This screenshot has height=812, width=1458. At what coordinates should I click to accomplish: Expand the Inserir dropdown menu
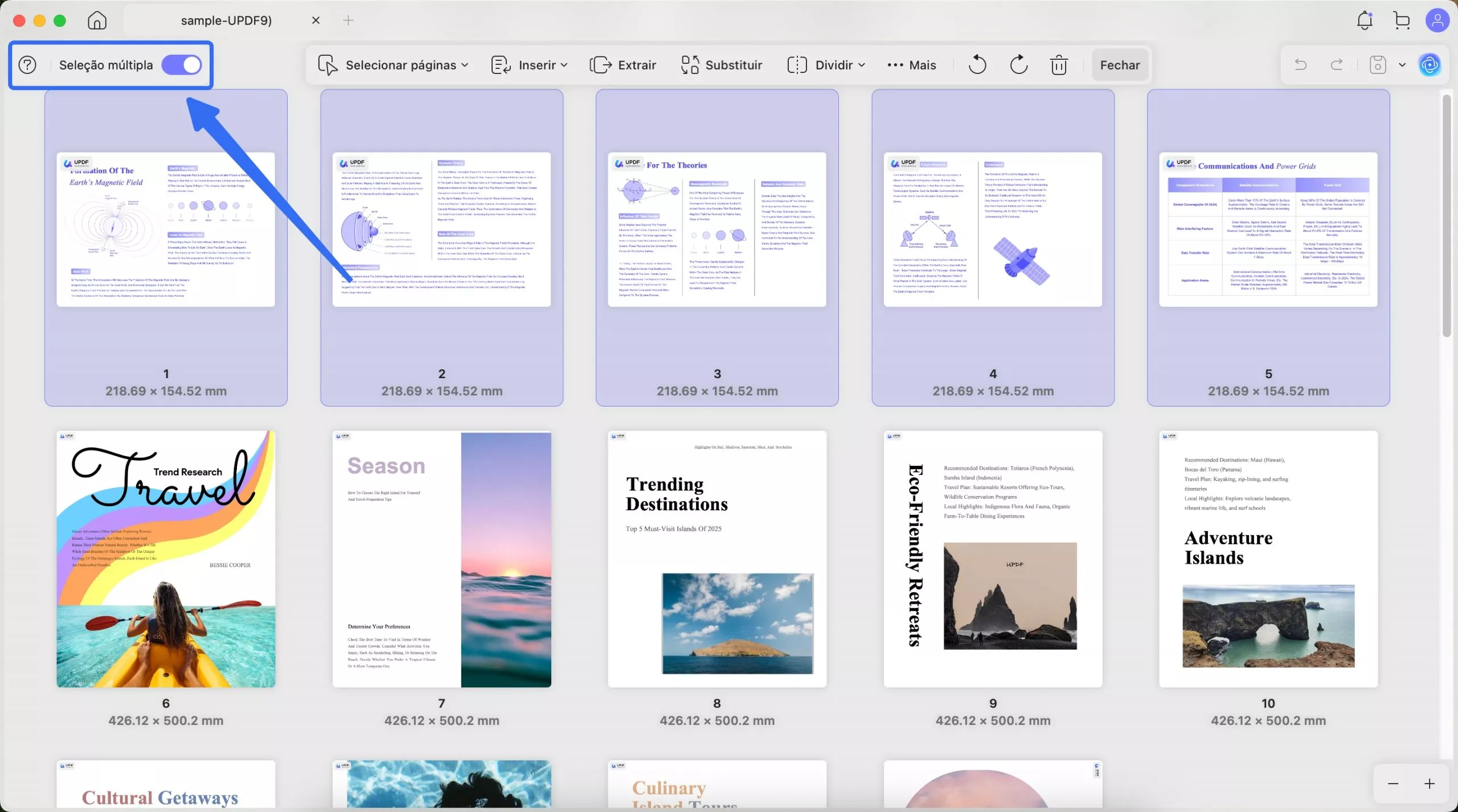(530, 65)
